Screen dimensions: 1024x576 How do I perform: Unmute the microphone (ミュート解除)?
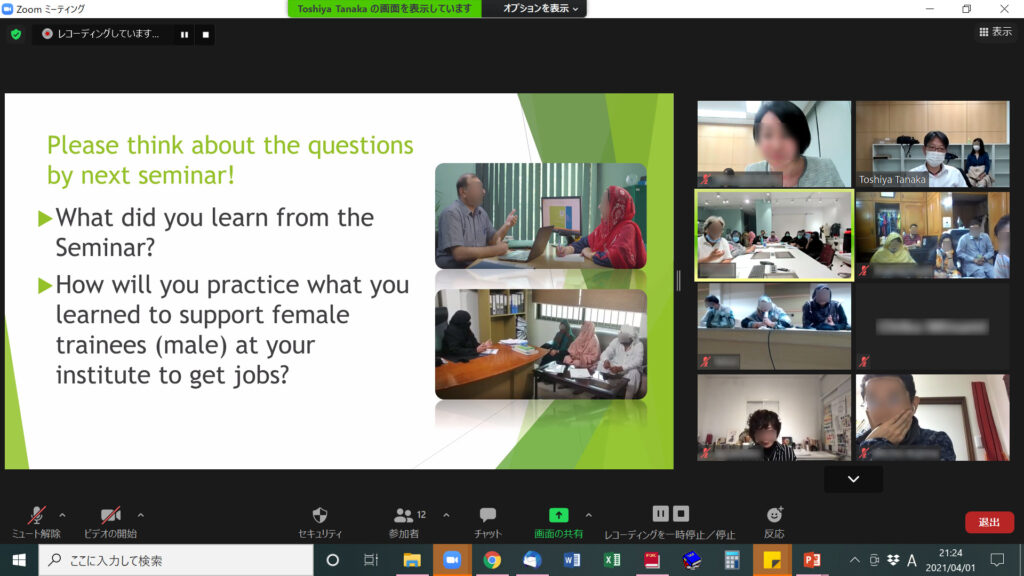coord(36,517)
